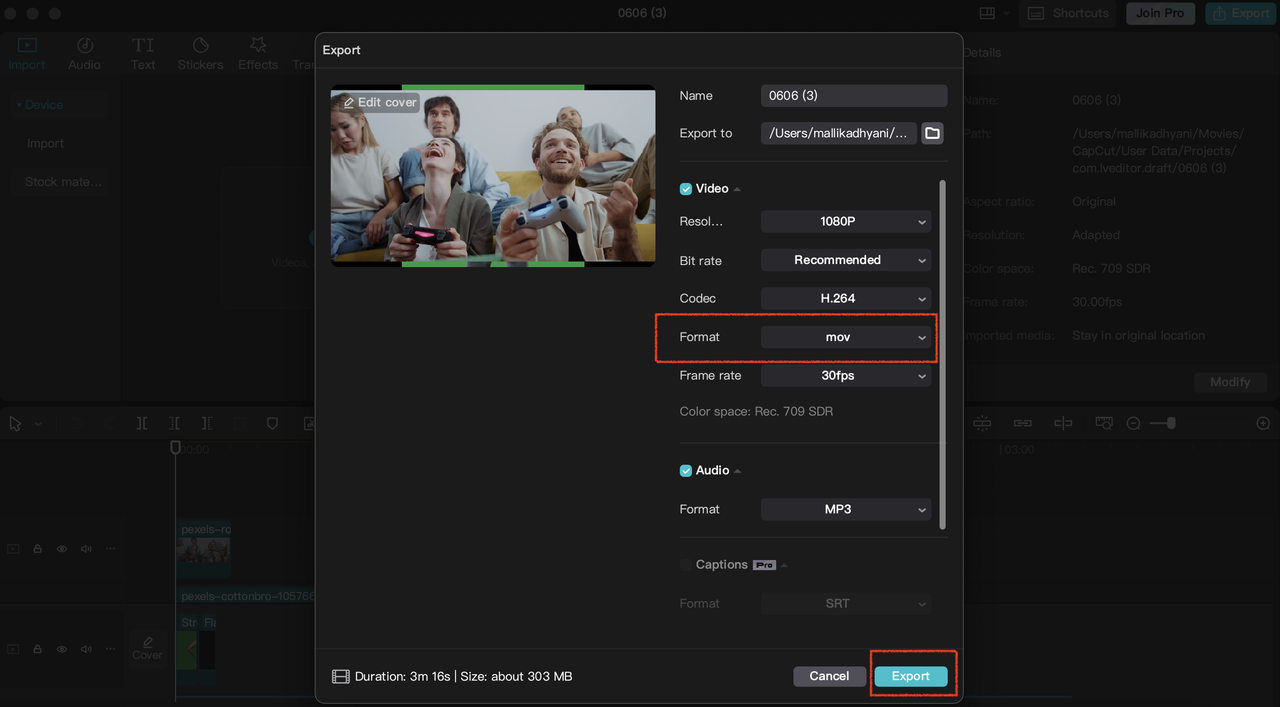Open the Text tab in the top toolbar
Screen dimensions: 1280x707
(143, 54)
